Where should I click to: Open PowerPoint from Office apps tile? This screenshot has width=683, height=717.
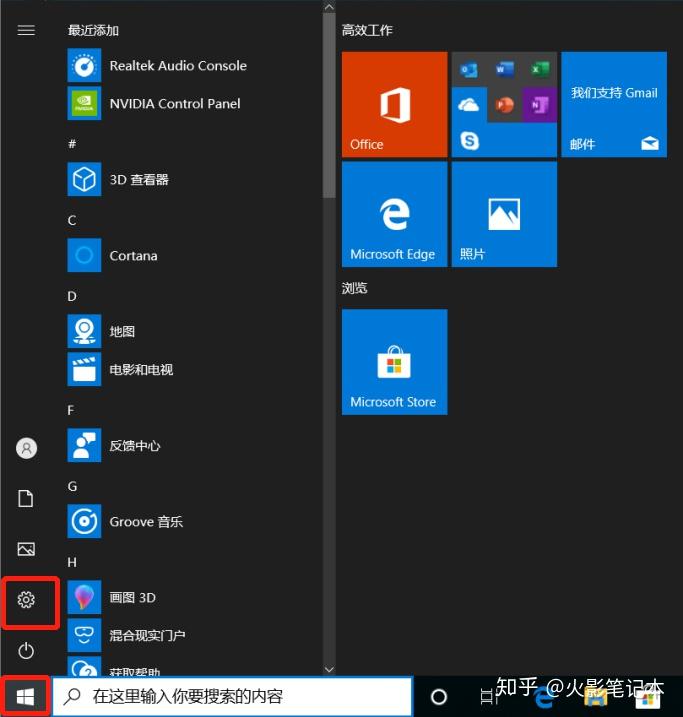pos(504,105)
